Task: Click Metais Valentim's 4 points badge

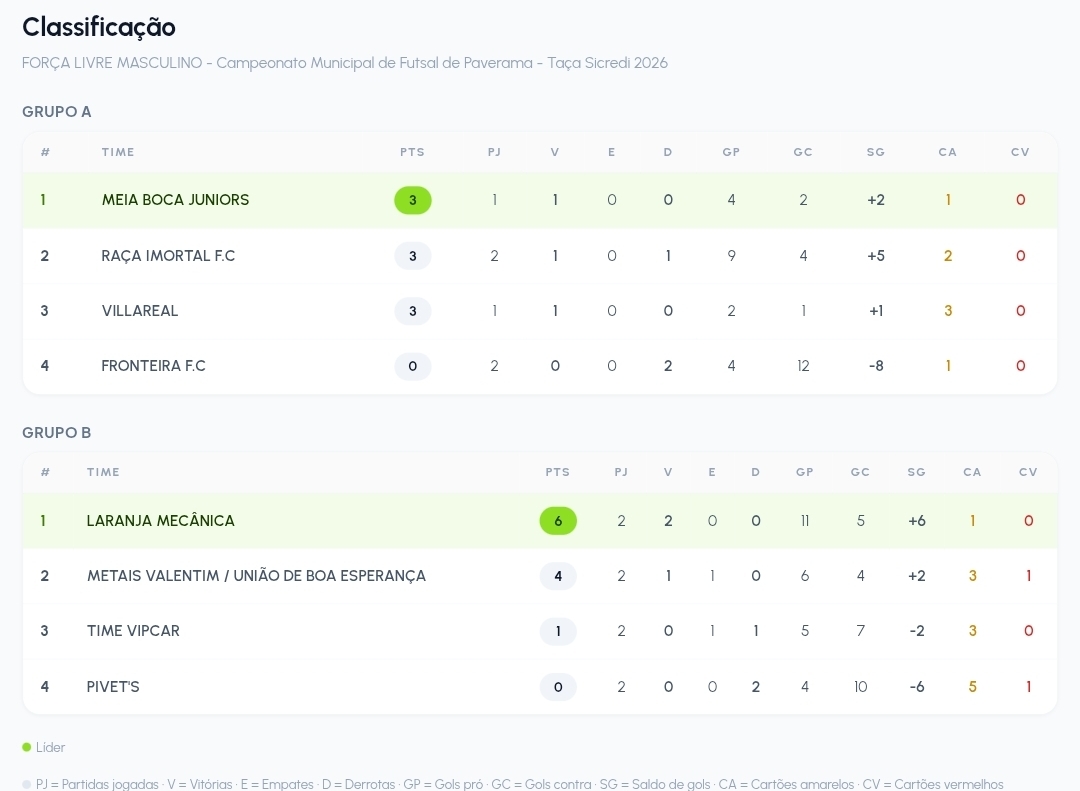Action: tap(558, 576)
